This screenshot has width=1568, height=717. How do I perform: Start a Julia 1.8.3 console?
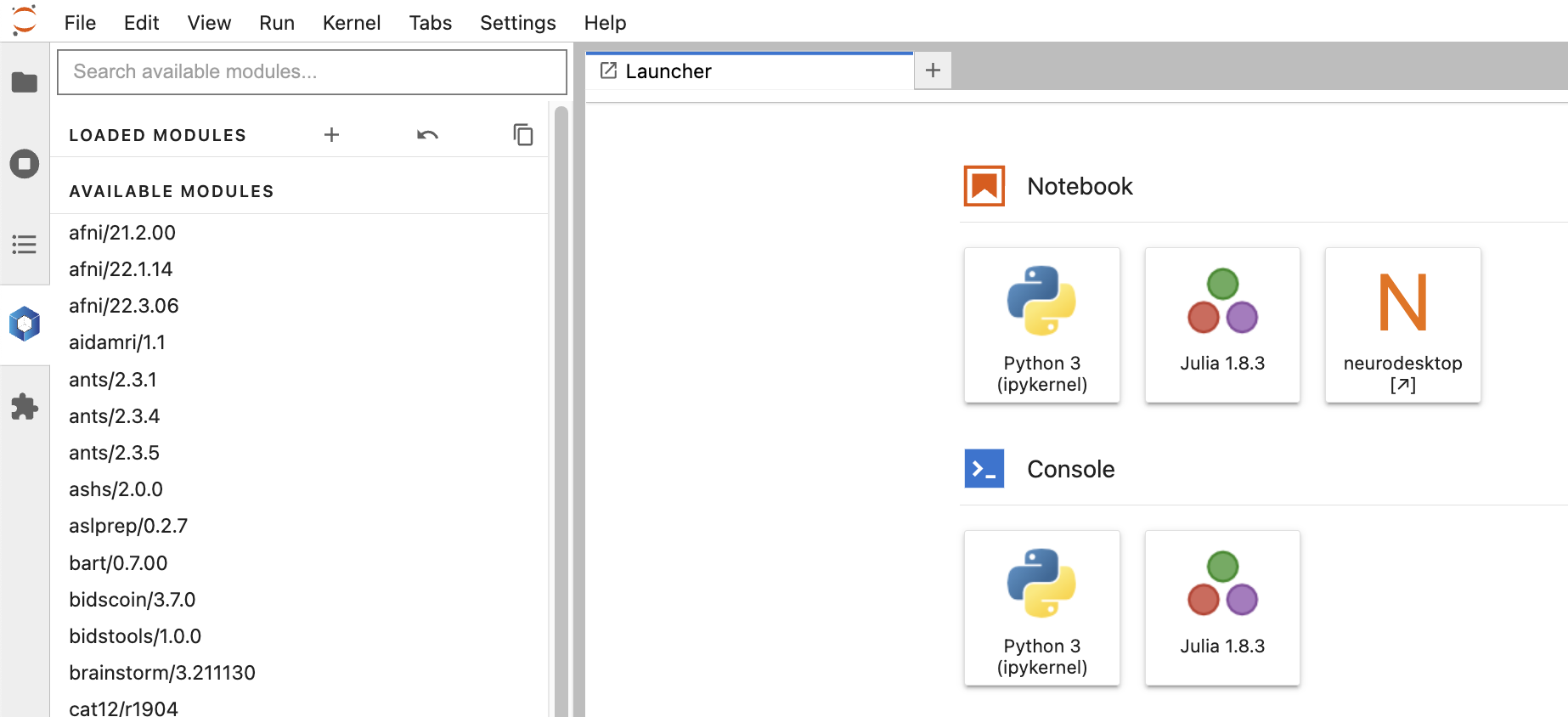point(1221,607)
